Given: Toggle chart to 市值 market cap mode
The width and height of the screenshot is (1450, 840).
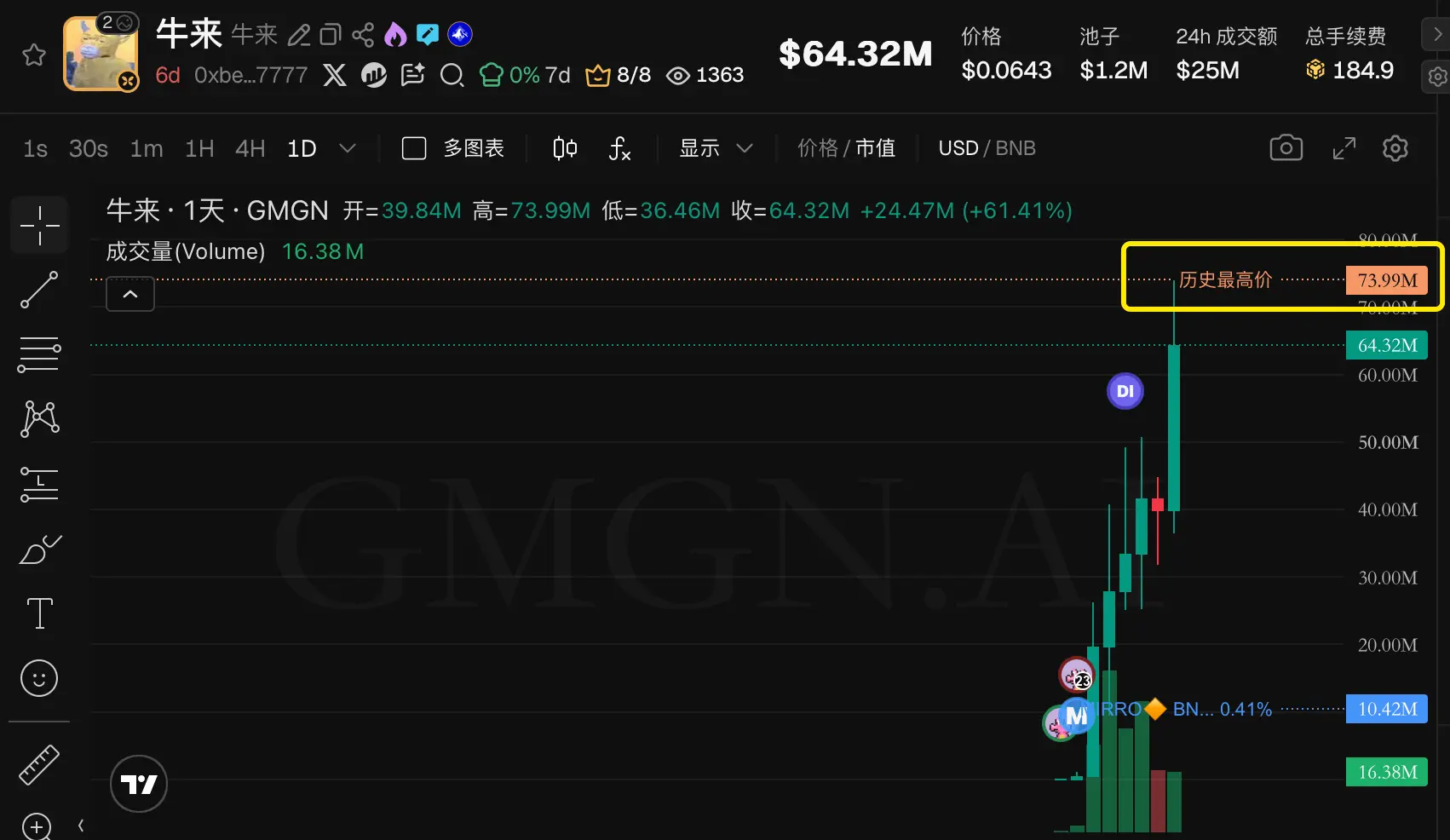Looking at the screenshot, I should 876,148.
